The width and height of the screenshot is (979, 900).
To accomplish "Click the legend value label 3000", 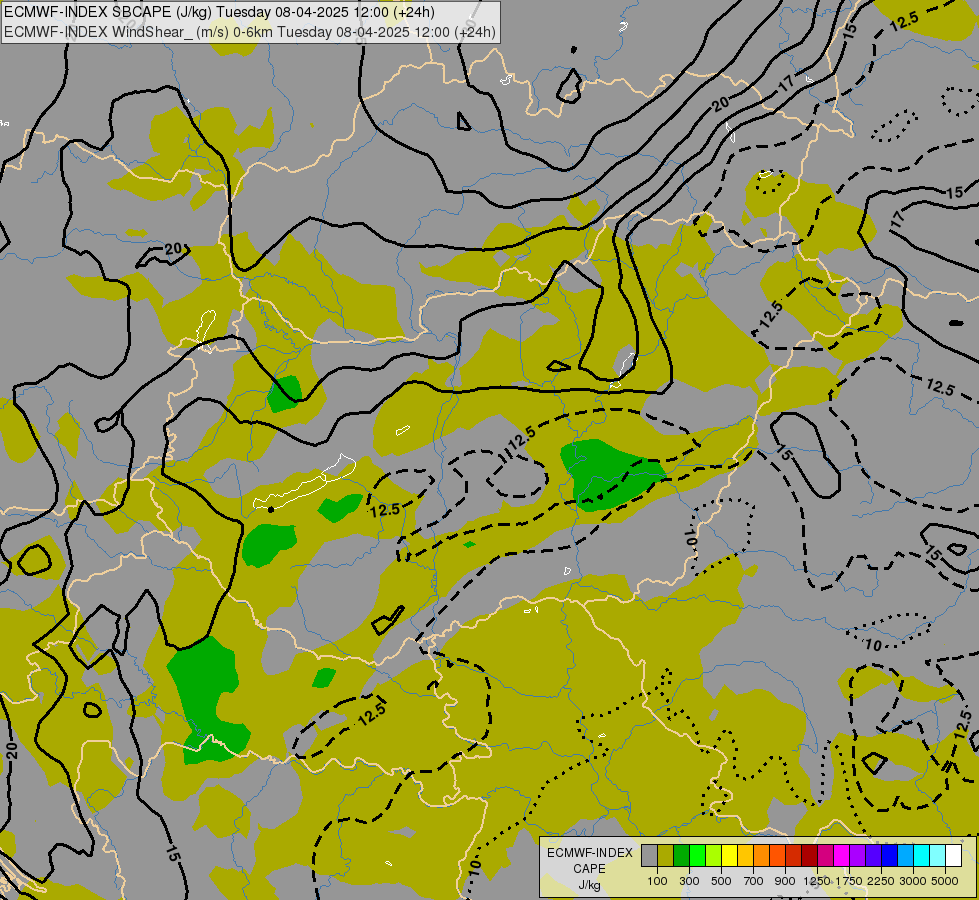I will click(x=913, y=881).
